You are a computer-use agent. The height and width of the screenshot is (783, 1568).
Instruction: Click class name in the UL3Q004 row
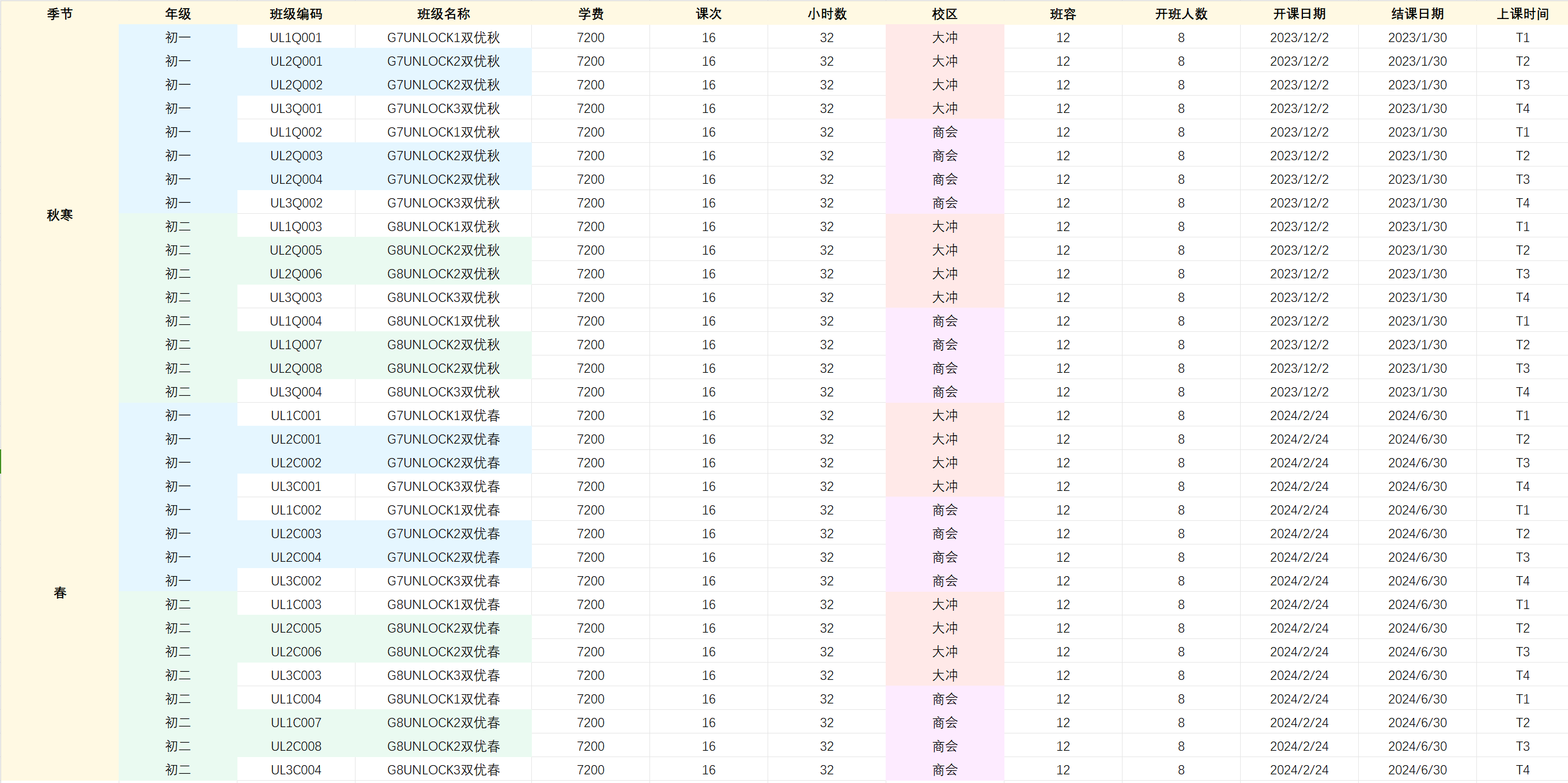click(443, 392)
